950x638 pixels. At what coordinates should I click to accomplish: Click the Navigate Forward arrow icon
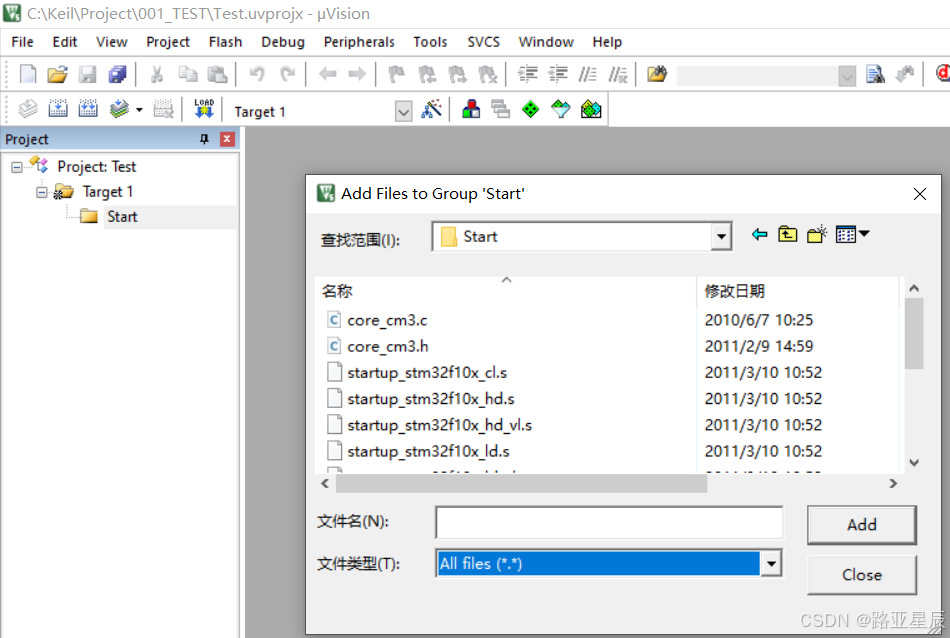tap(357, 75)
